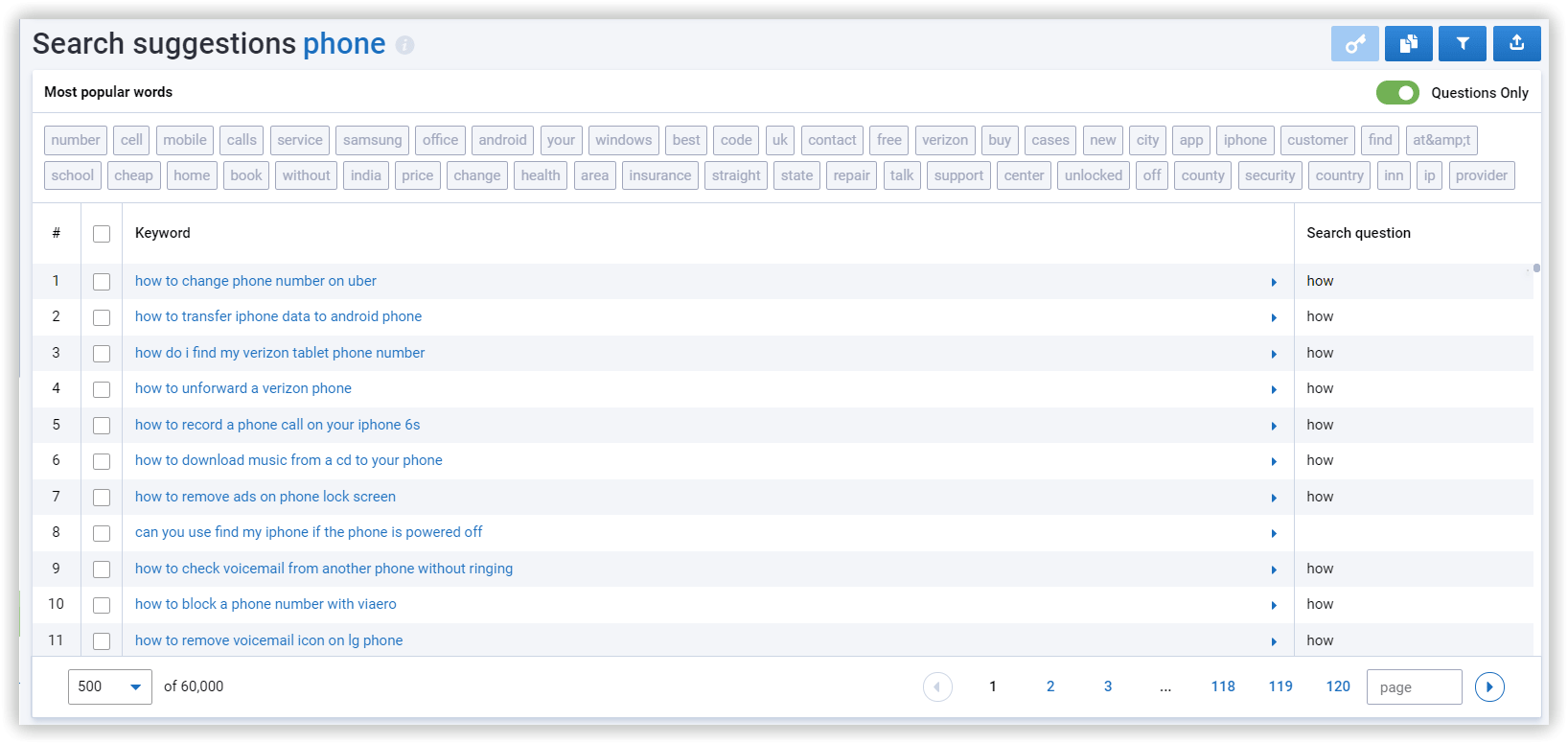The width and height of the screenshot is (1568, 744).
Task: Expand arrow for 'how to check voicemail from another phone' row
Action: [1274, 570]
